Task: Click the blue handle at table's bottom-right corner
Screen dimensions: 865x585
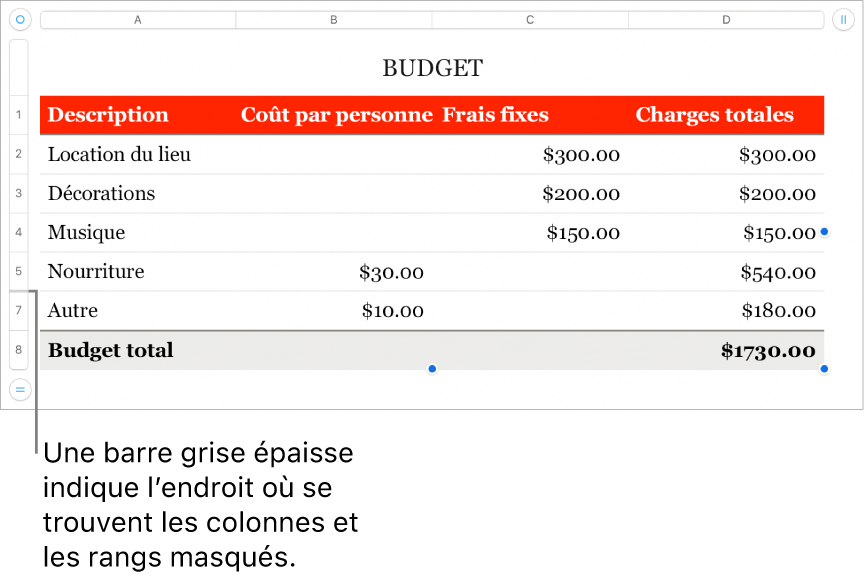Action: coord(825,369)
